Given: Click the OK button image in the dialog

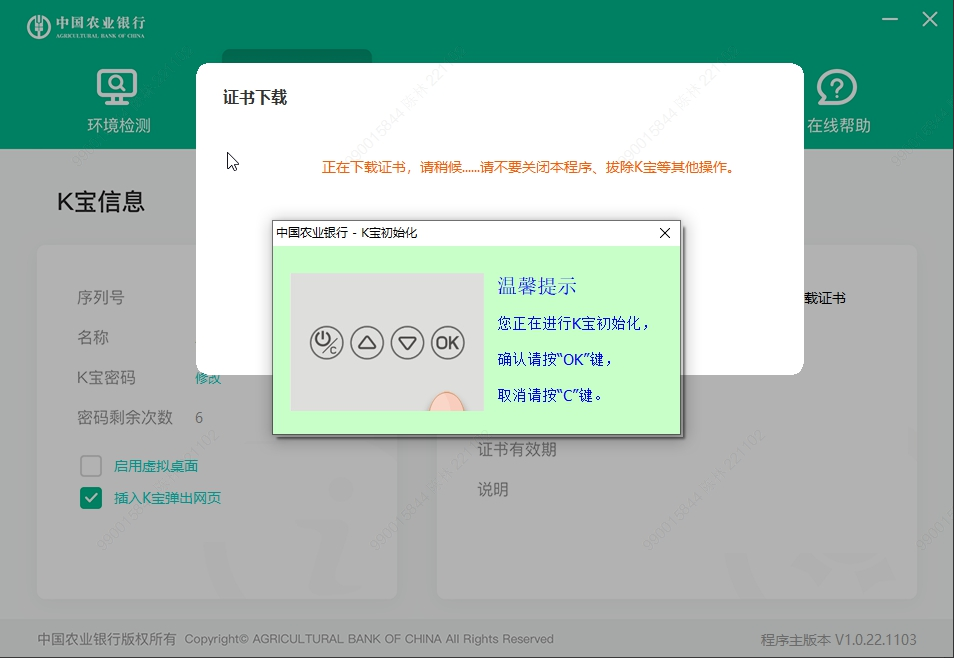Looking at the screenshot, I should pos(448,343).
